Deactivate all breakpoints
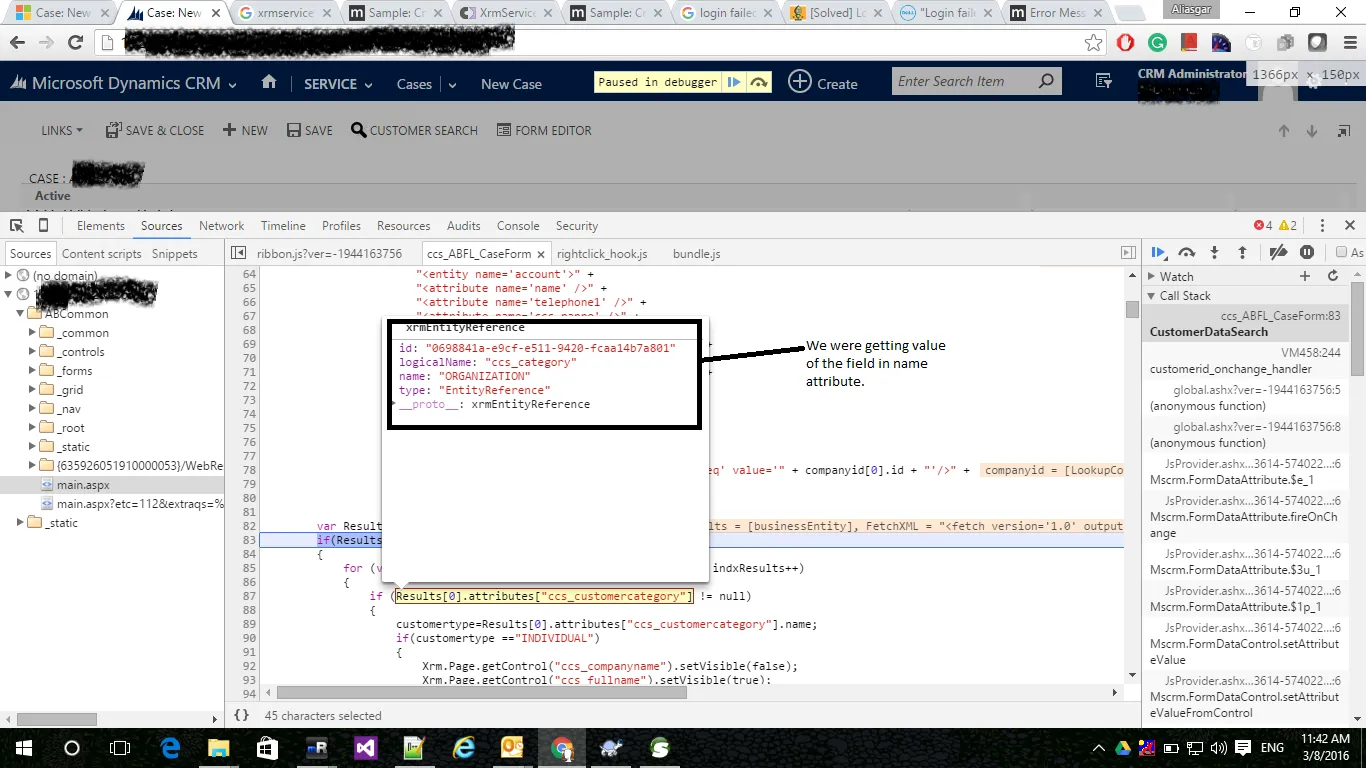Screen dimensions: 1366x768 tap(1278, 253)
